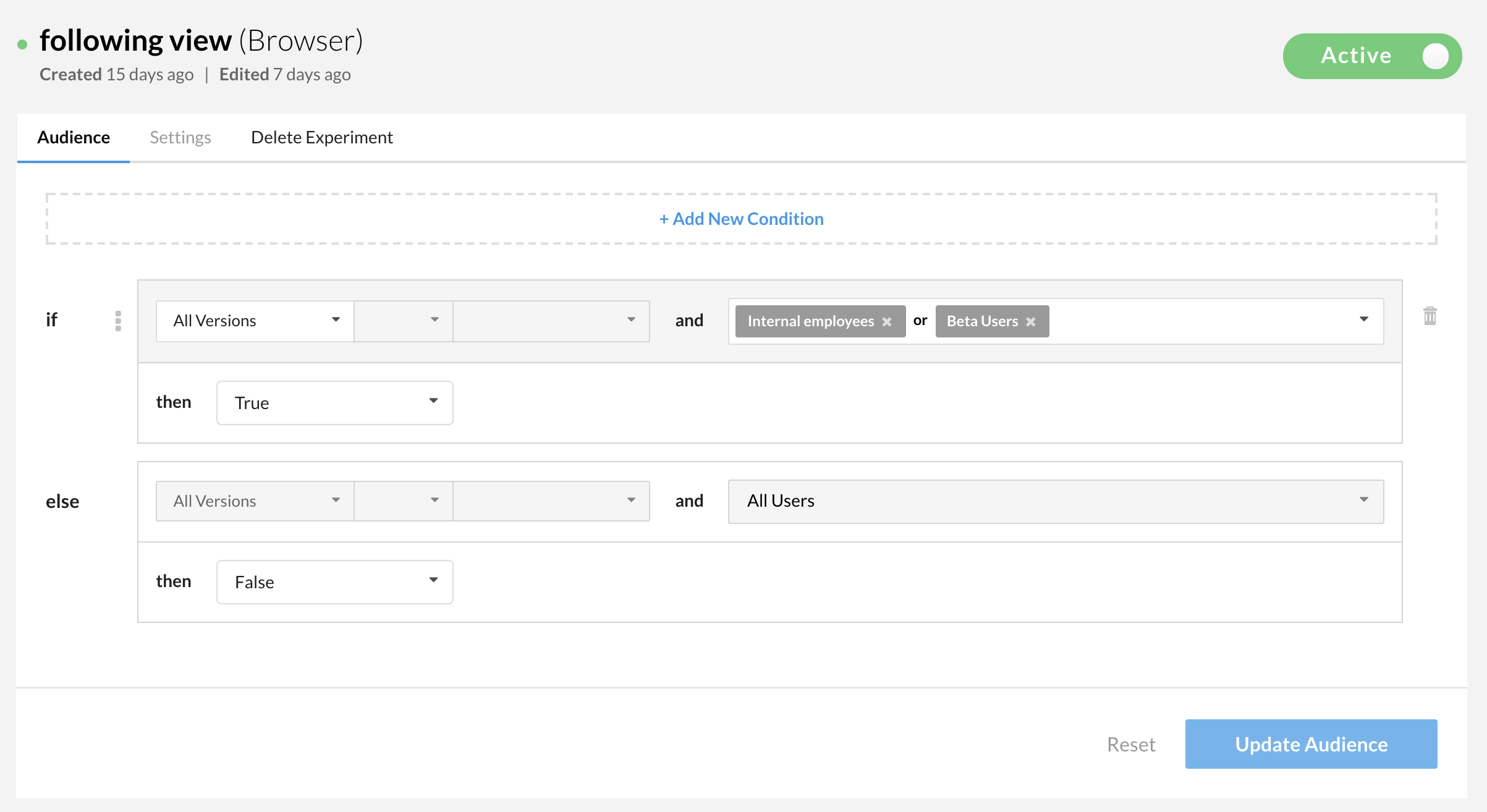1487x812 pixels.
Task: Open the else All Versions dropdown
Action: click(255, 501)
